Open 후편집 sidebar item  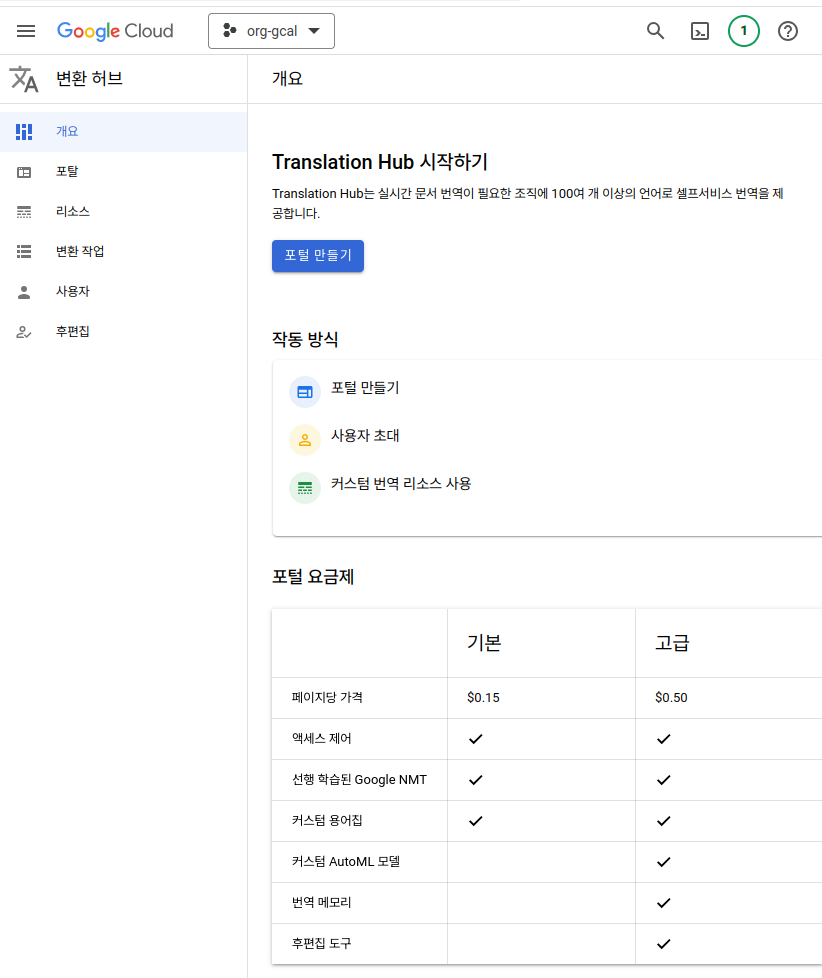pos(72,331)
